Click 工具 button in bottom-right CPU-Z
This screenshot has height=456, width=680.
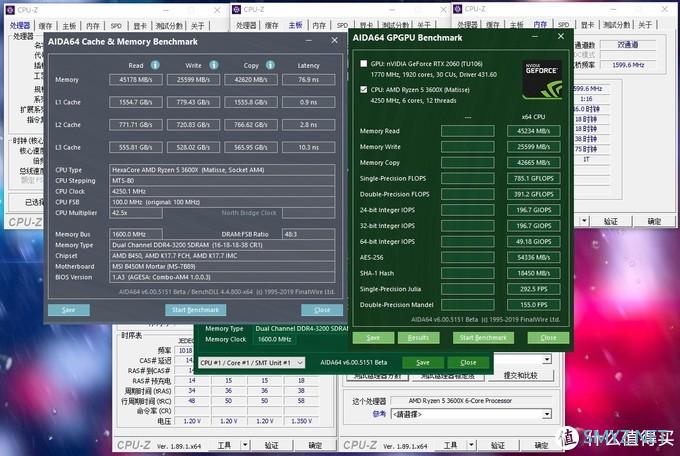pos(451,445)
